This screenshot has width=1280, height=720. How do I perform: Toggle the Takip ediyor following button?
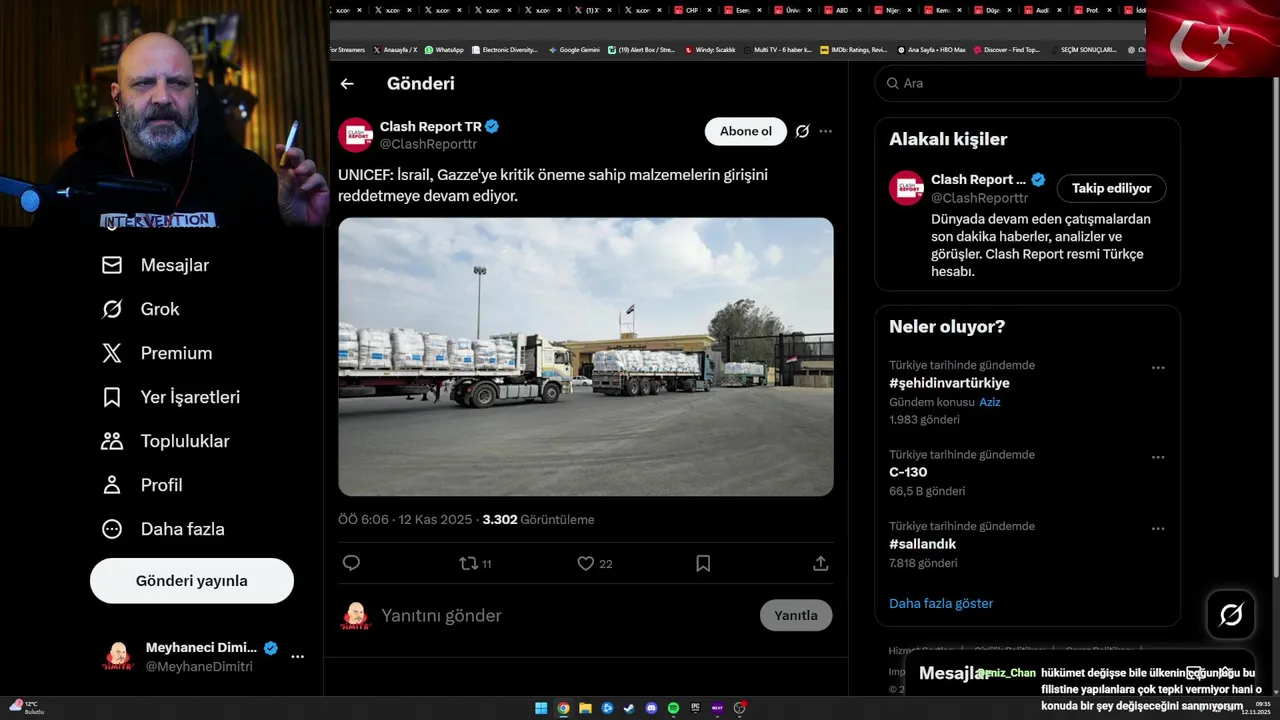(x=1111, y=188)
